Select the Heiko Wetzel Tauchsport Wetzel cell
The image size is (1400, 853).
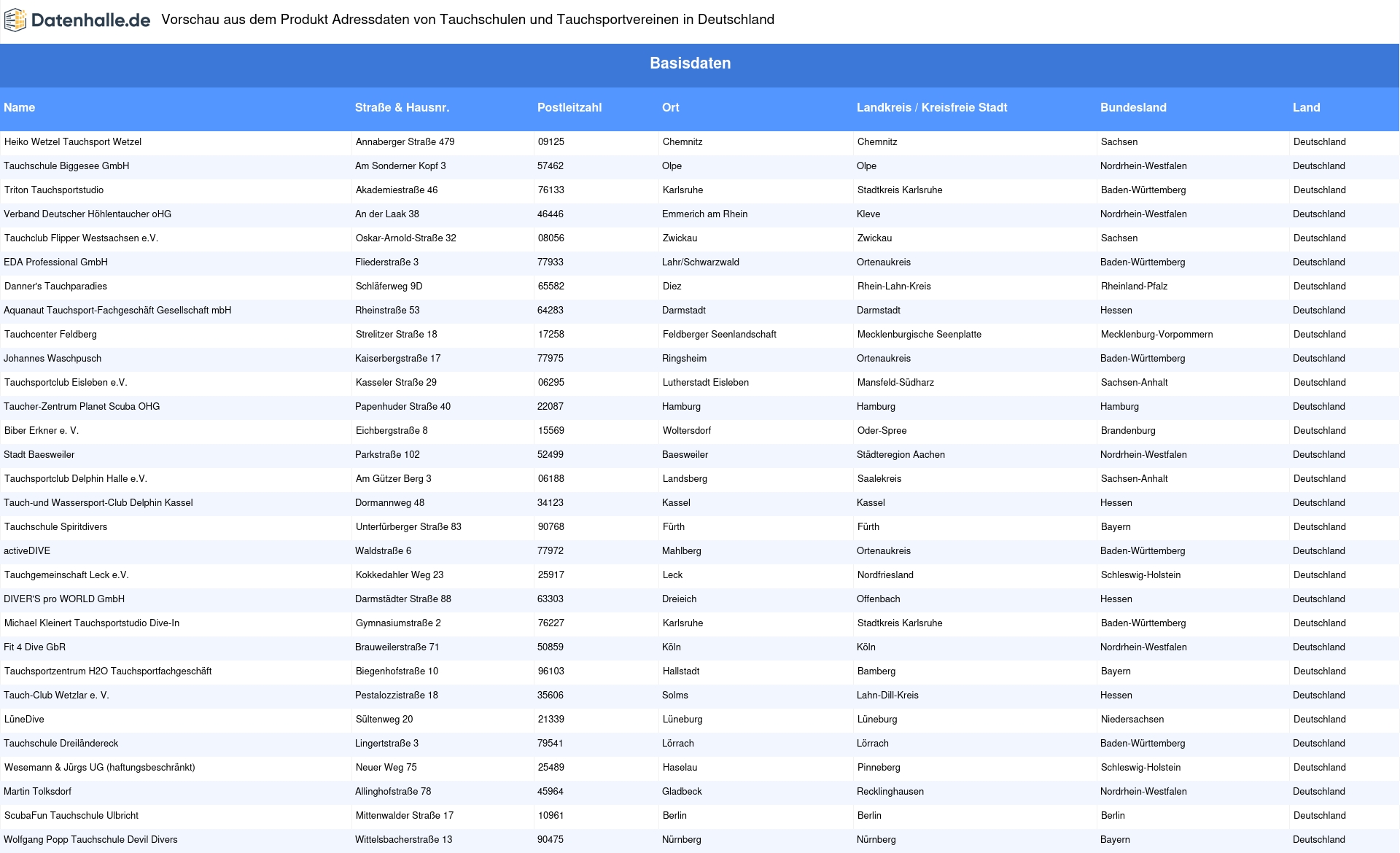(73, 142)
